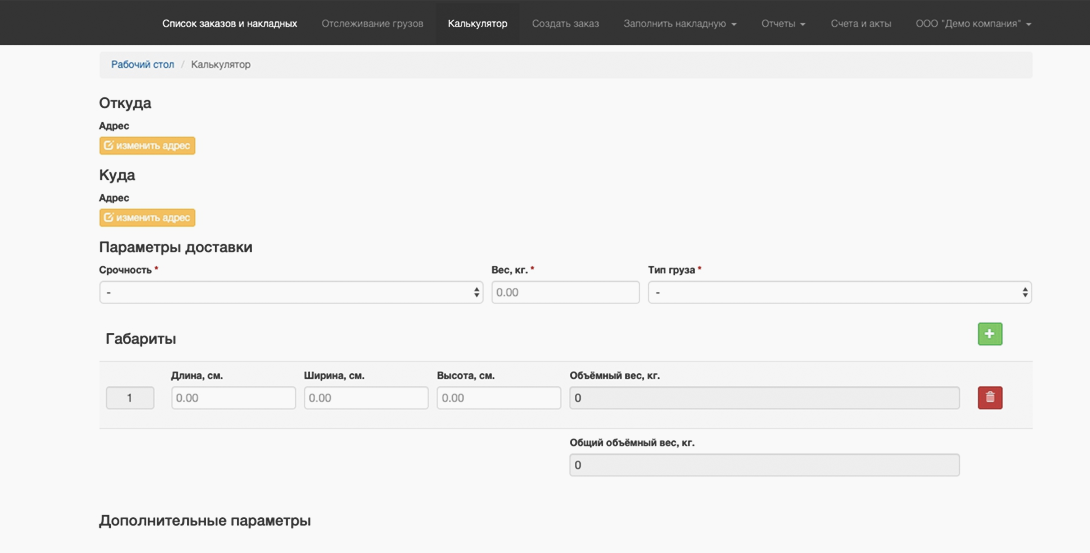
Task: Follow the Рабочий стол breadcrumb link
Action: [x=143, y=65]
